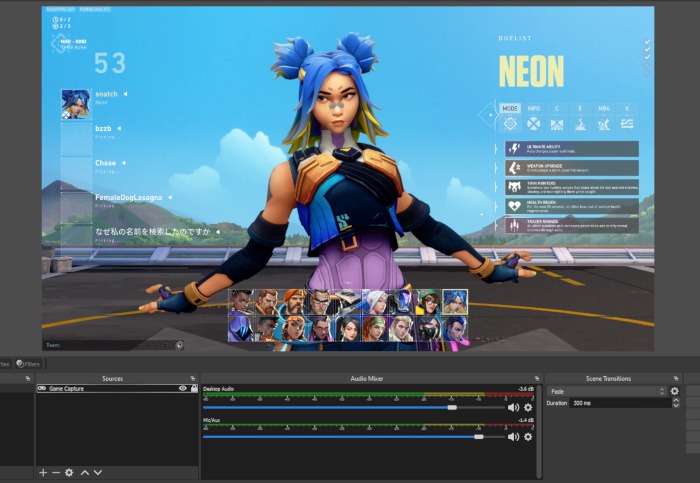The width and height of the screenshot is (700, 483).
Task: Open source properties gear under Sources list
Action: [x=69, y=472]
